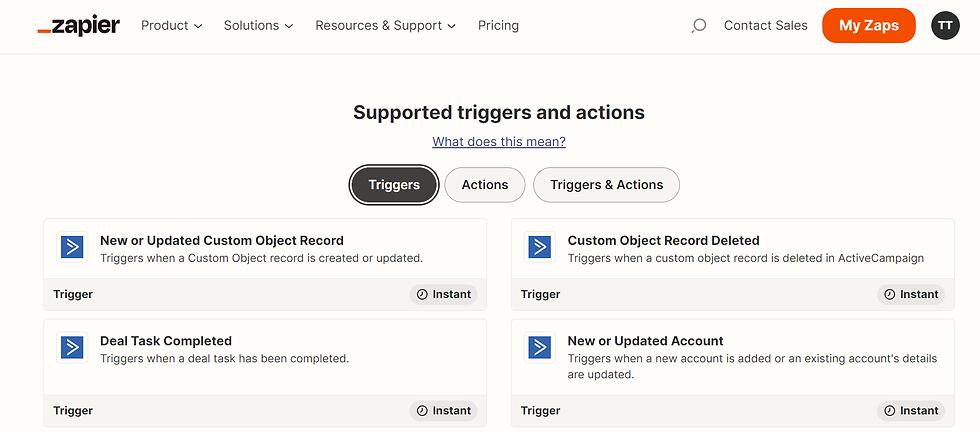Expand the Solutions menu
980x433 pixels.
click(259, 26)
